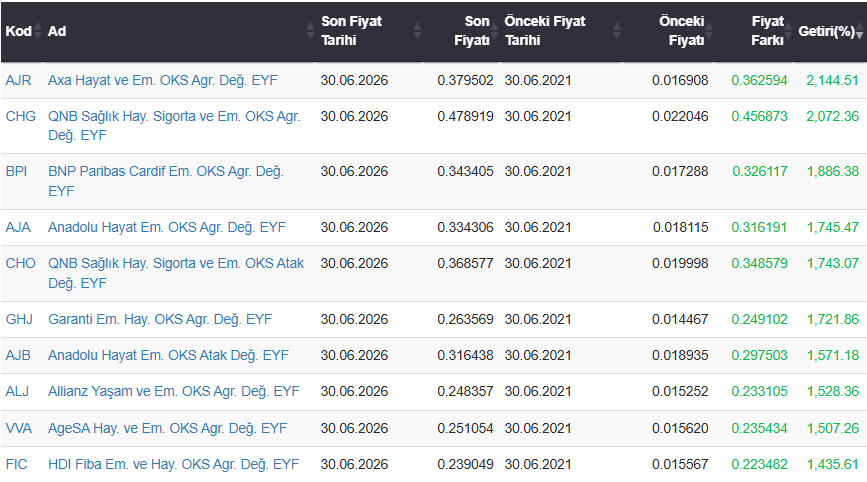Image resolution: width=867 pixels, height=482 pixels.
Task: Open Garanti Em. Hay. OKS fund
Action: coord(160,319)
